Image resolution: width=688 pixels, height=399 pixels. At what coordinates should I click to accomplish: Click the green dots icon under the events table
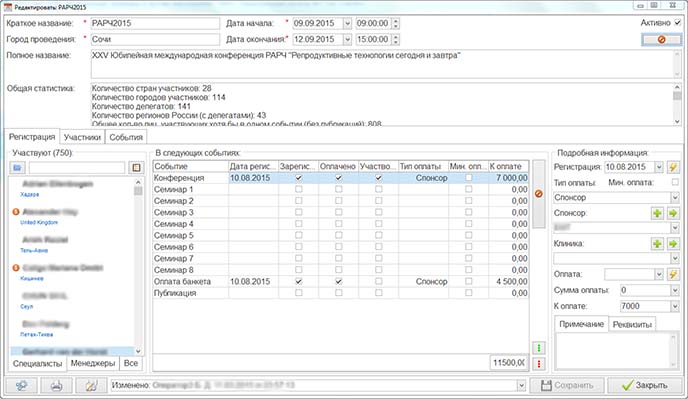click(x=539, y=348)
